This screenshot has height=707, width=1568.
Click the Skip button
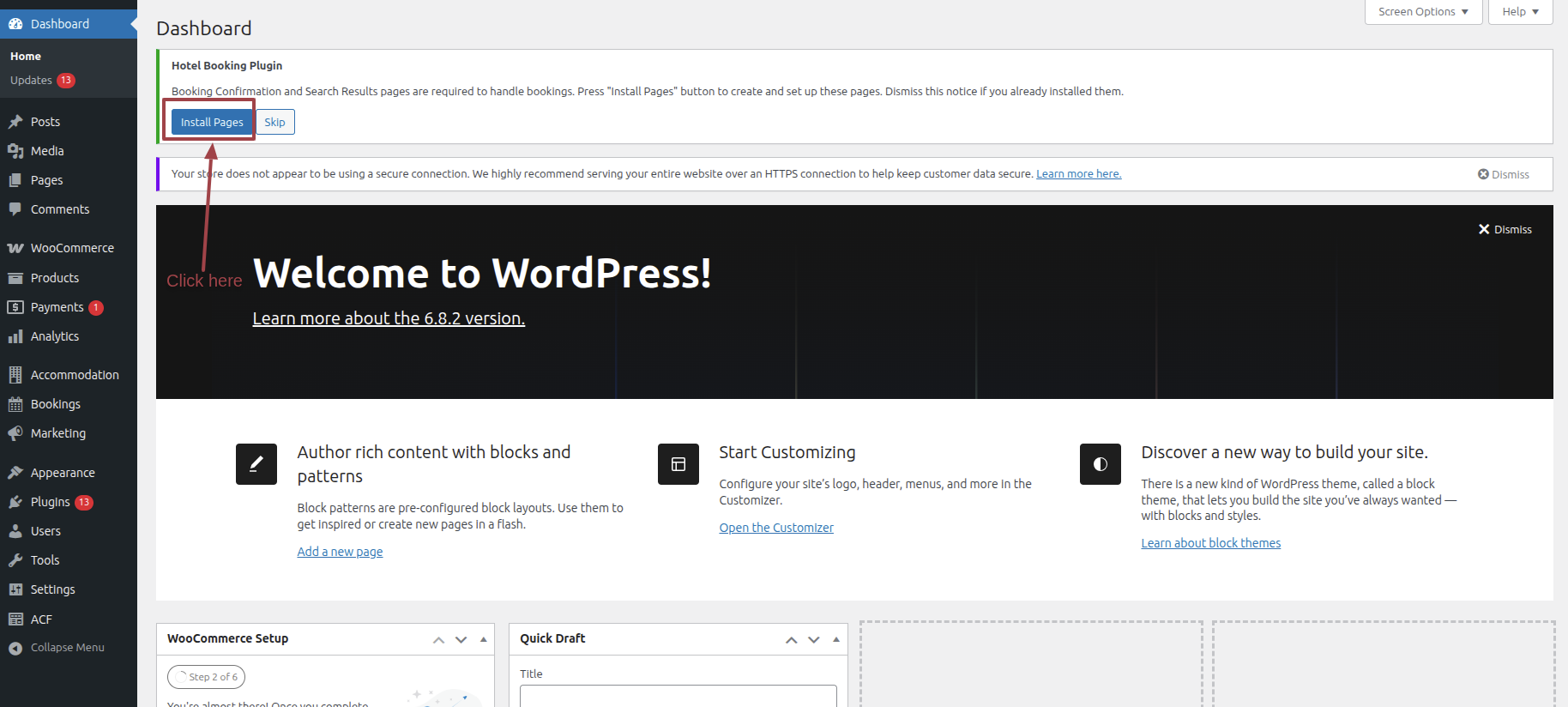(x=274, y=122)
